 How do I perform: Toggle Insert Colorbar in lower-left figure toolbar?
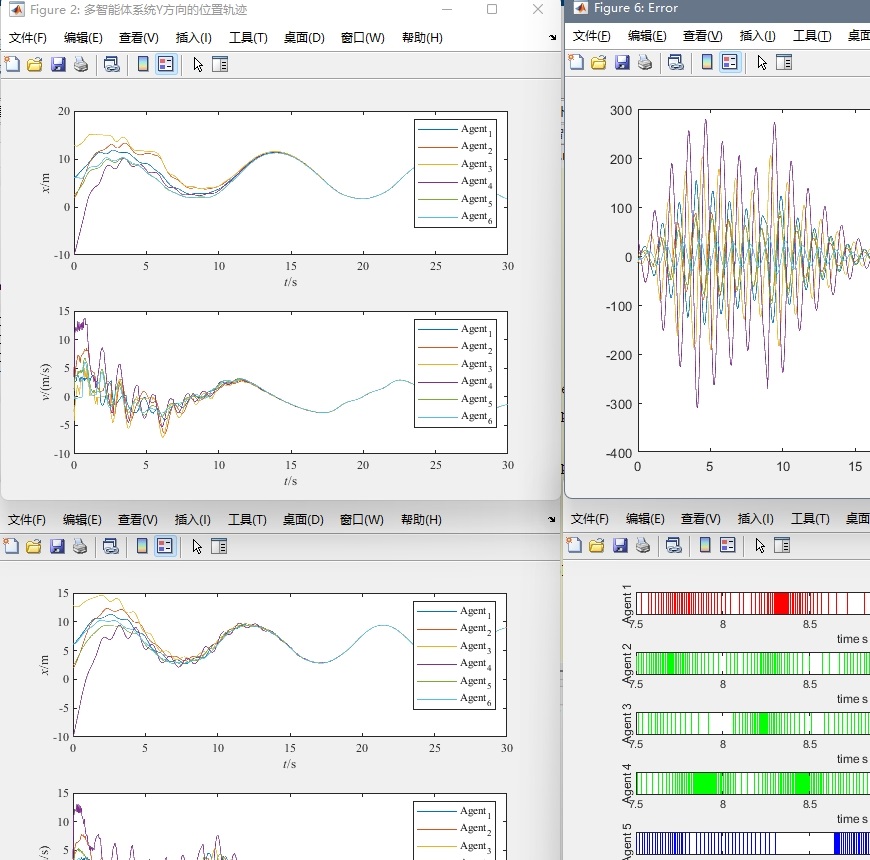(141, 547)
